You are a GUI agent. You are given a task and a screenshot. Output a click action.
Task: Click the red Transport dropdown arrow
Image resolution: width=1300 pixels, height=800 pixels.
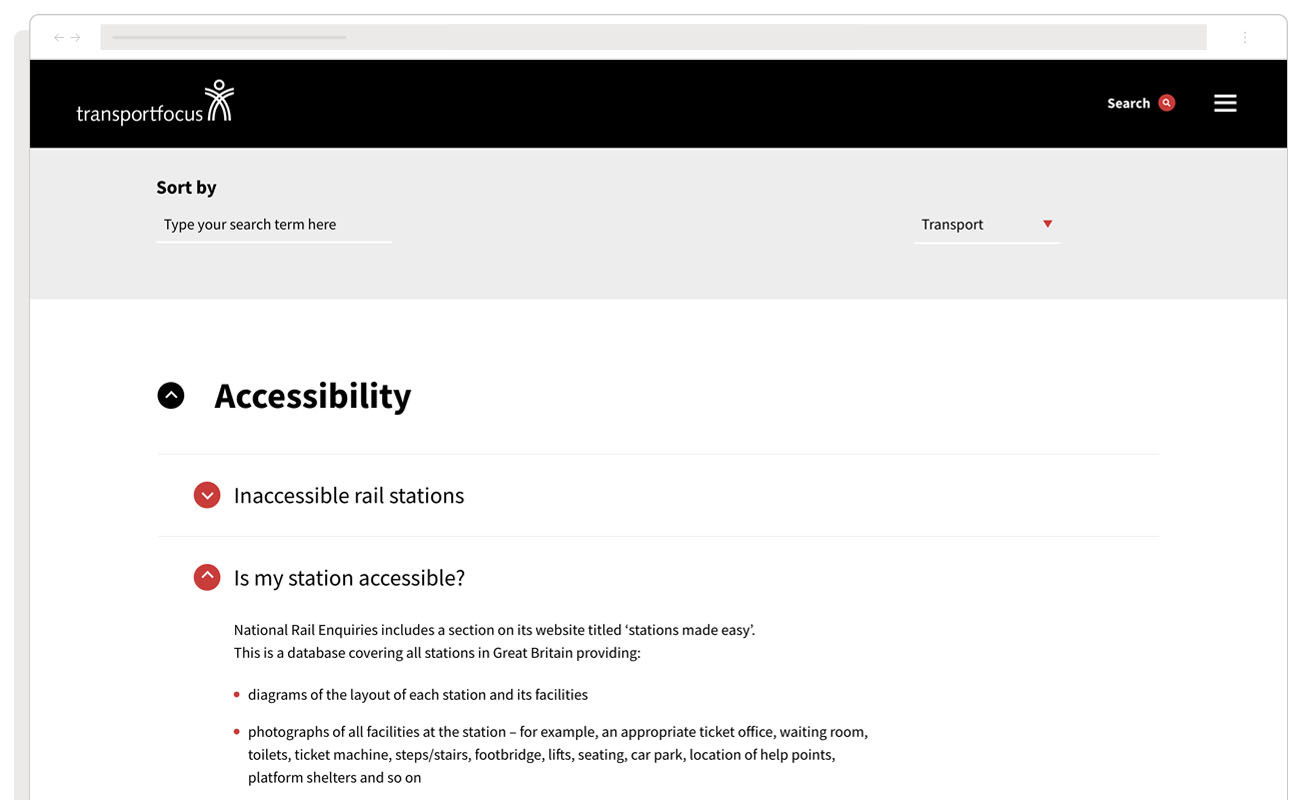click(x=1047, y=224)
